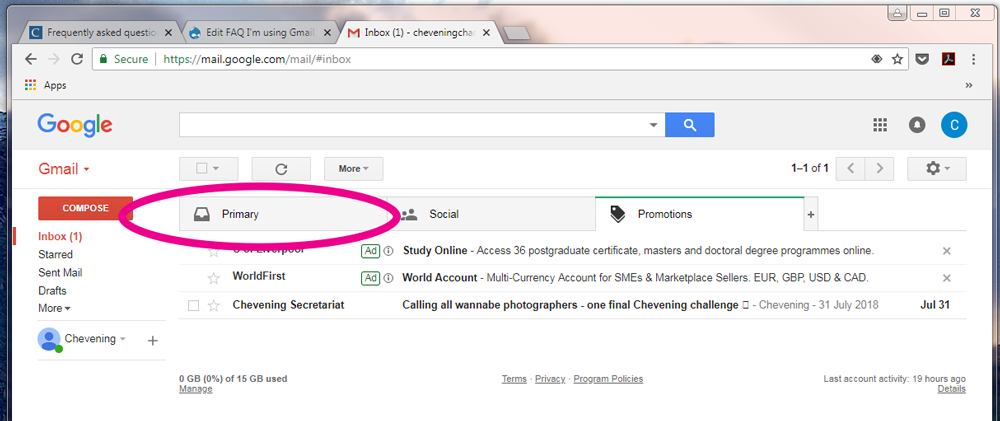Click the green Secure padlock icon

click(103, 59)
